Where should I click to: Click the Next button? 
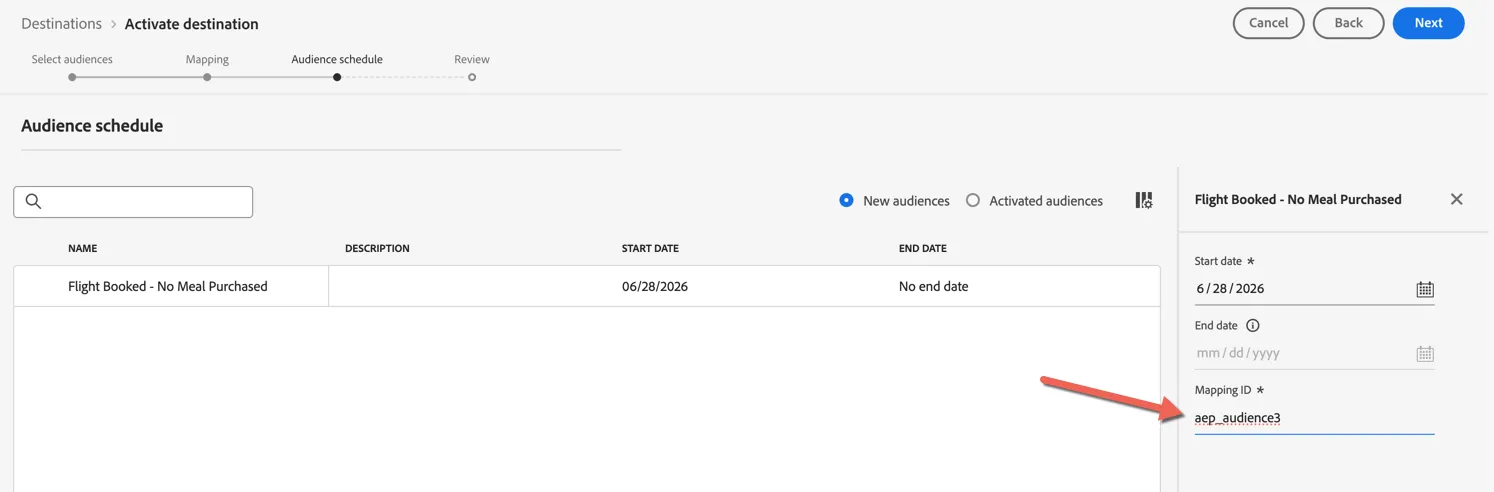1428,23
